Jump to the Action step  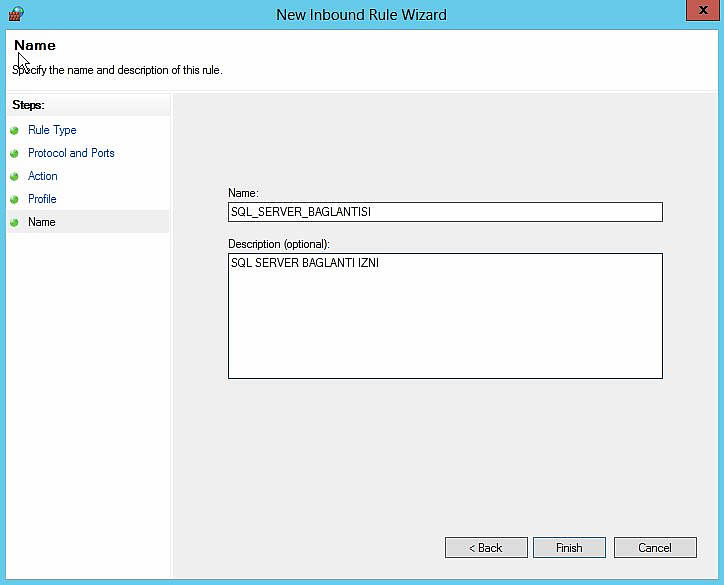pos(43,176)
